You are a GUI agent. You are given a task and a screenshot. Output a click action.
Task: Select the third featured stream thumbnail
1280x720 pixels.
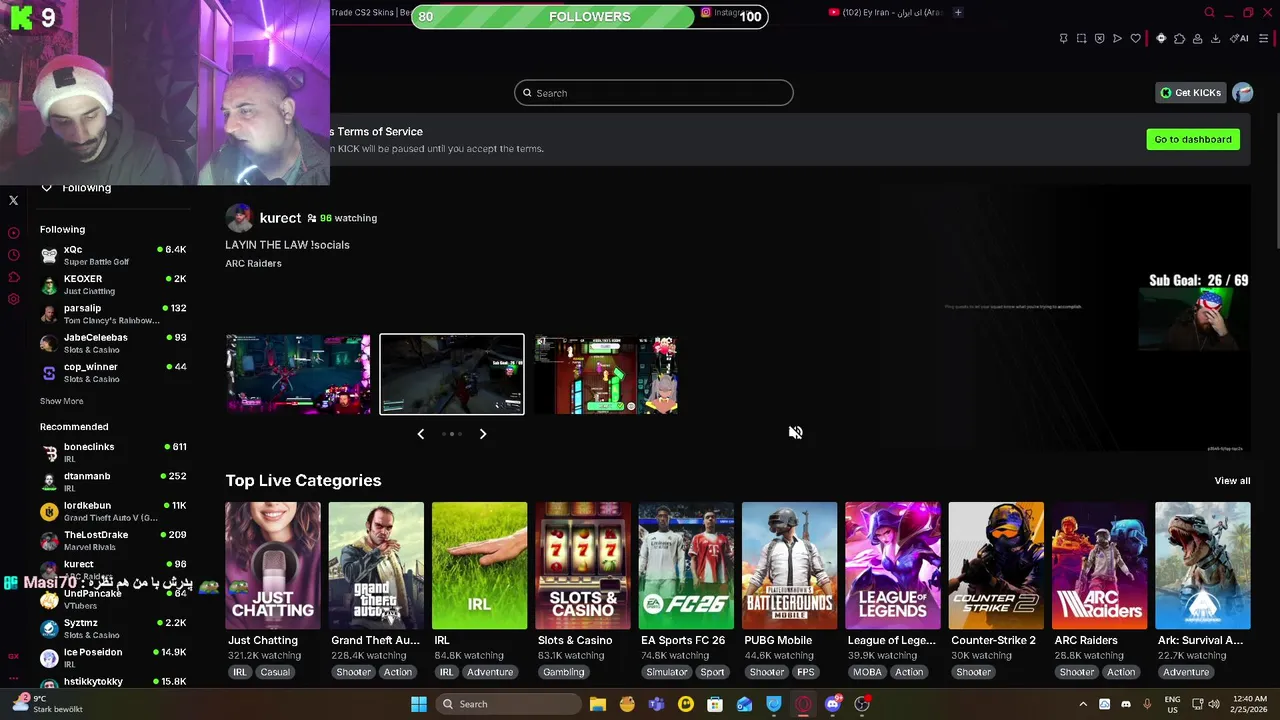pyautogui.click(x=606, y=374)
